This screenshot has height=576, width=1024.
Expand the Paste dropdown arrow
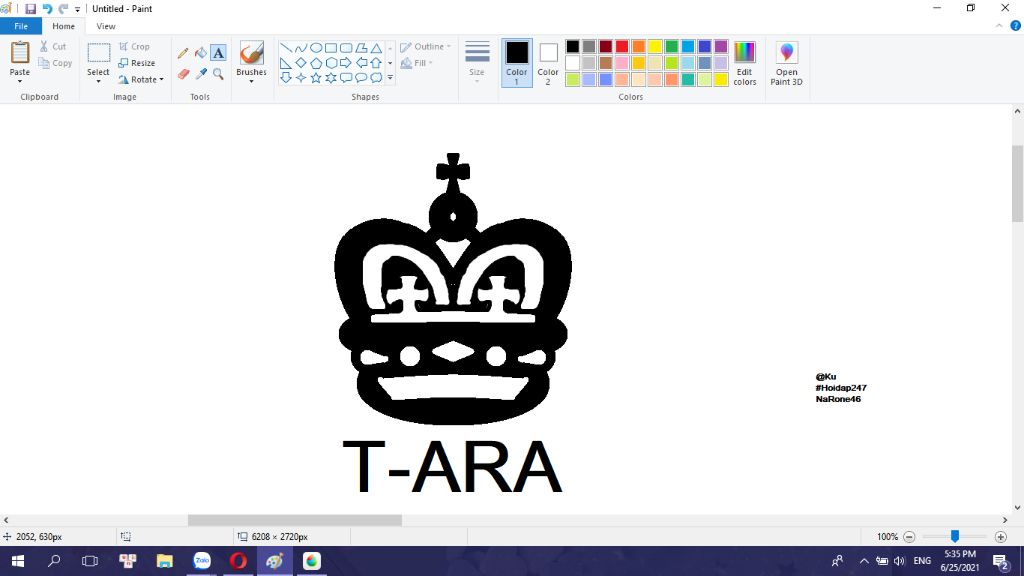pos(20,82)
